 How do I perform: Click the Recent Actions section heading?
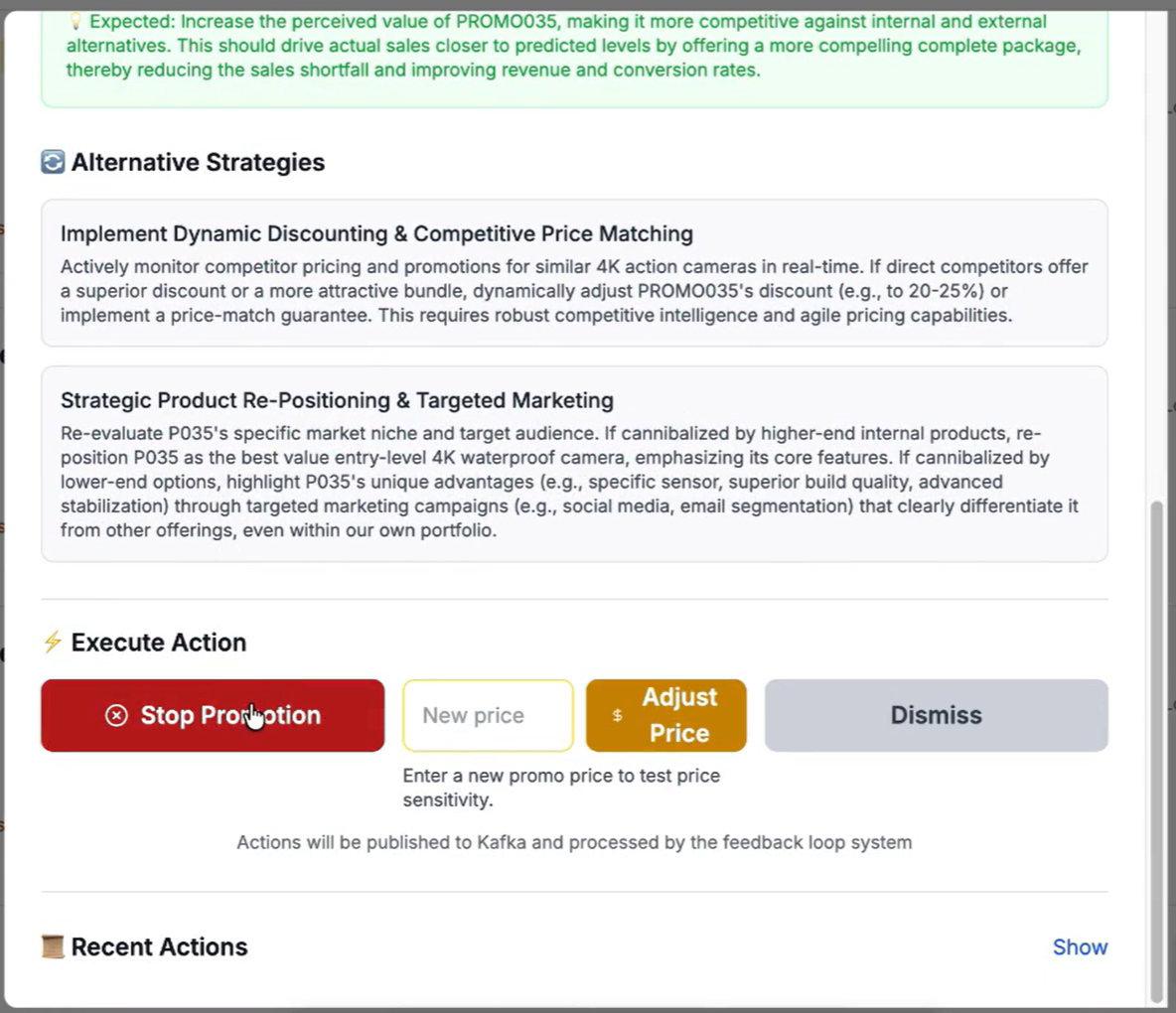point(159,945)
